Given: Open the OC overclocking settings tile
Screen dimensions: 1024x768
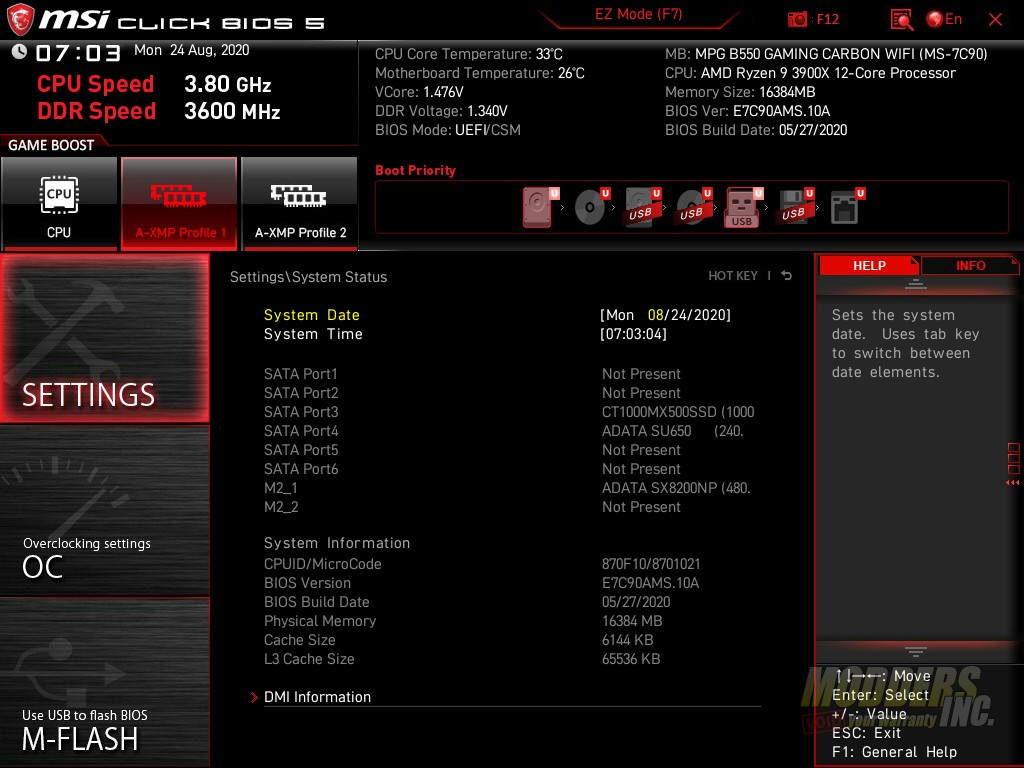Looking at the screenshot, I should (x=104, y=511).
